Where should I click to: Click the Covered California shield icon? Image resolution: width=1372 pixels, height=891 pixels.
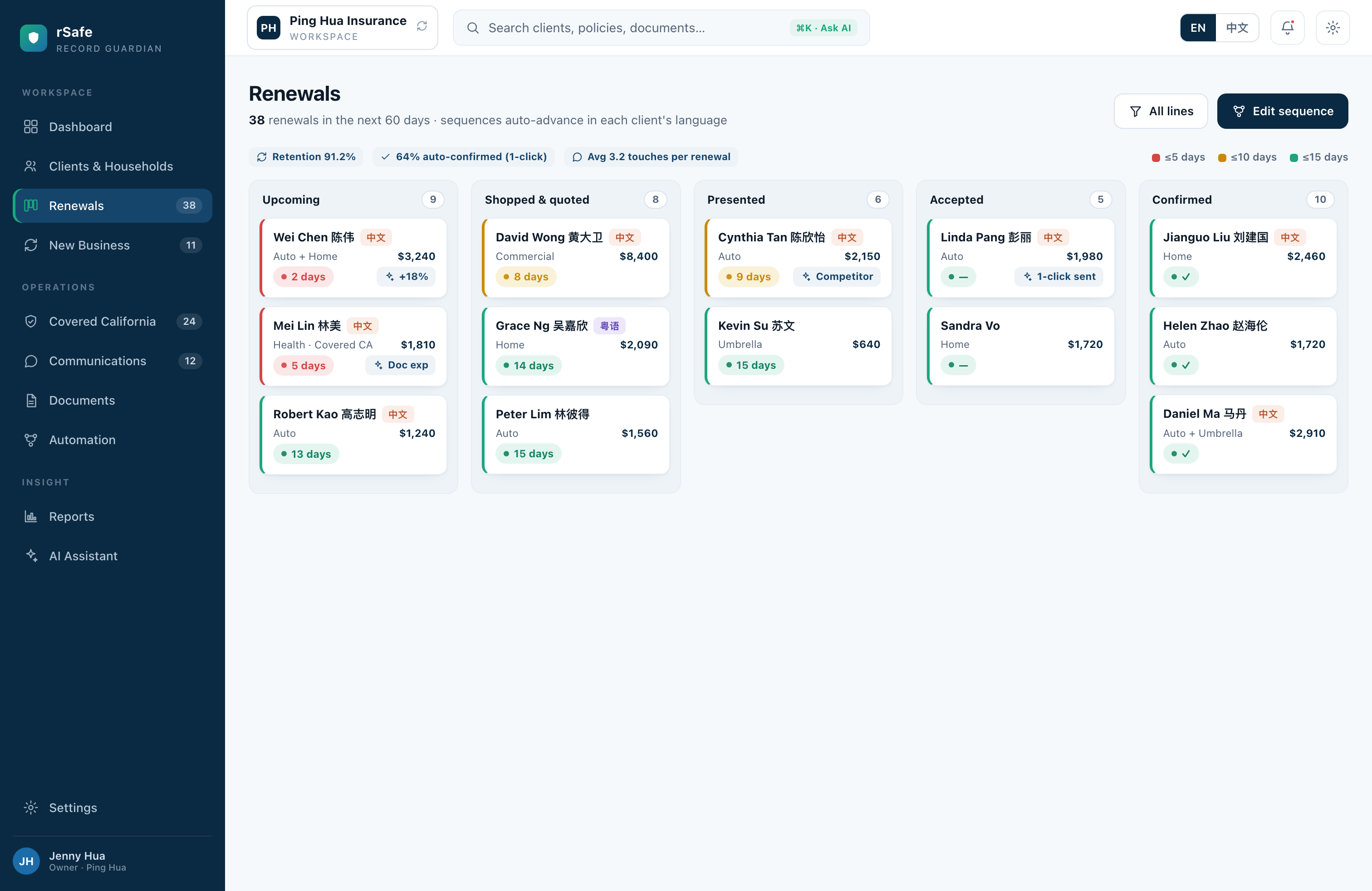[31, 321]
